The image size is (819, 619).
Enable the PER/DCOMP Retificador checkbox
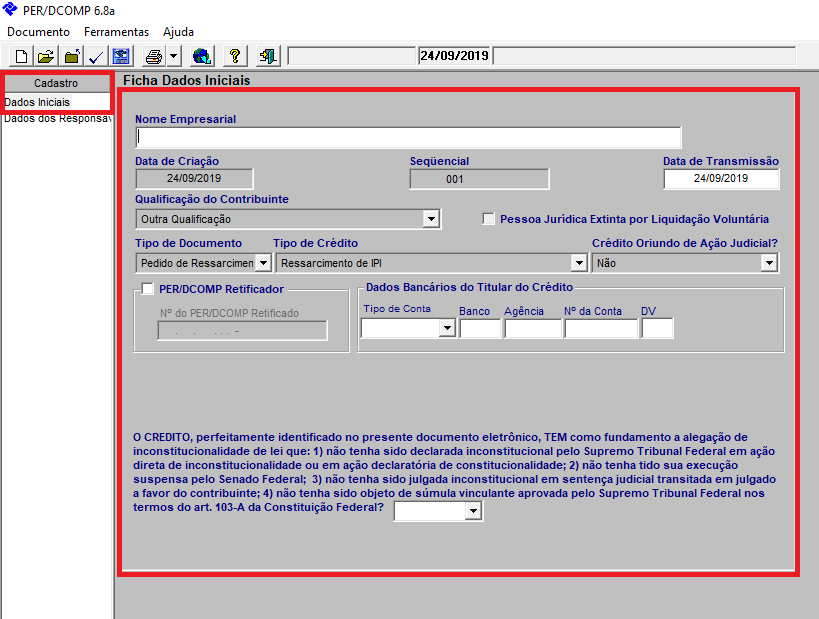tap(148, 290)
